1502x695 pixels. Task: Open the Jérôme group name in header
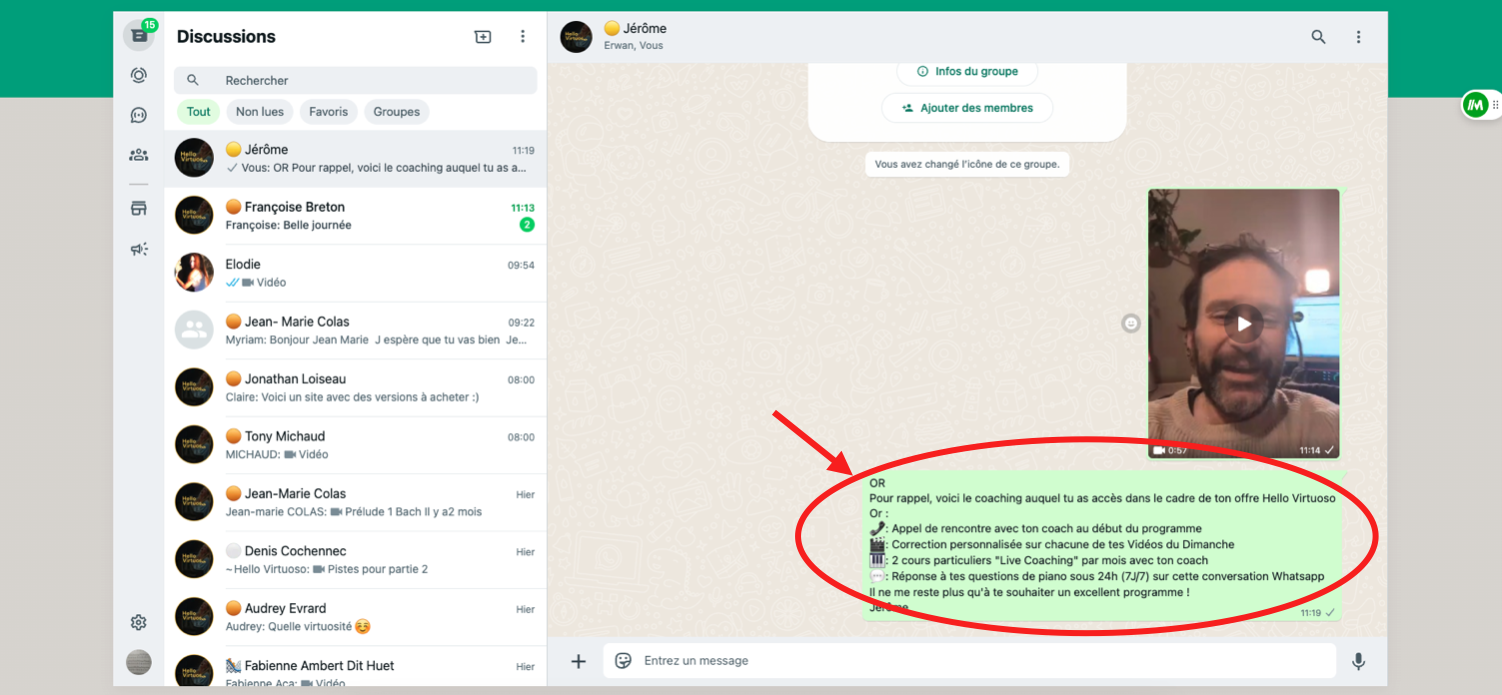coord(635,29)
